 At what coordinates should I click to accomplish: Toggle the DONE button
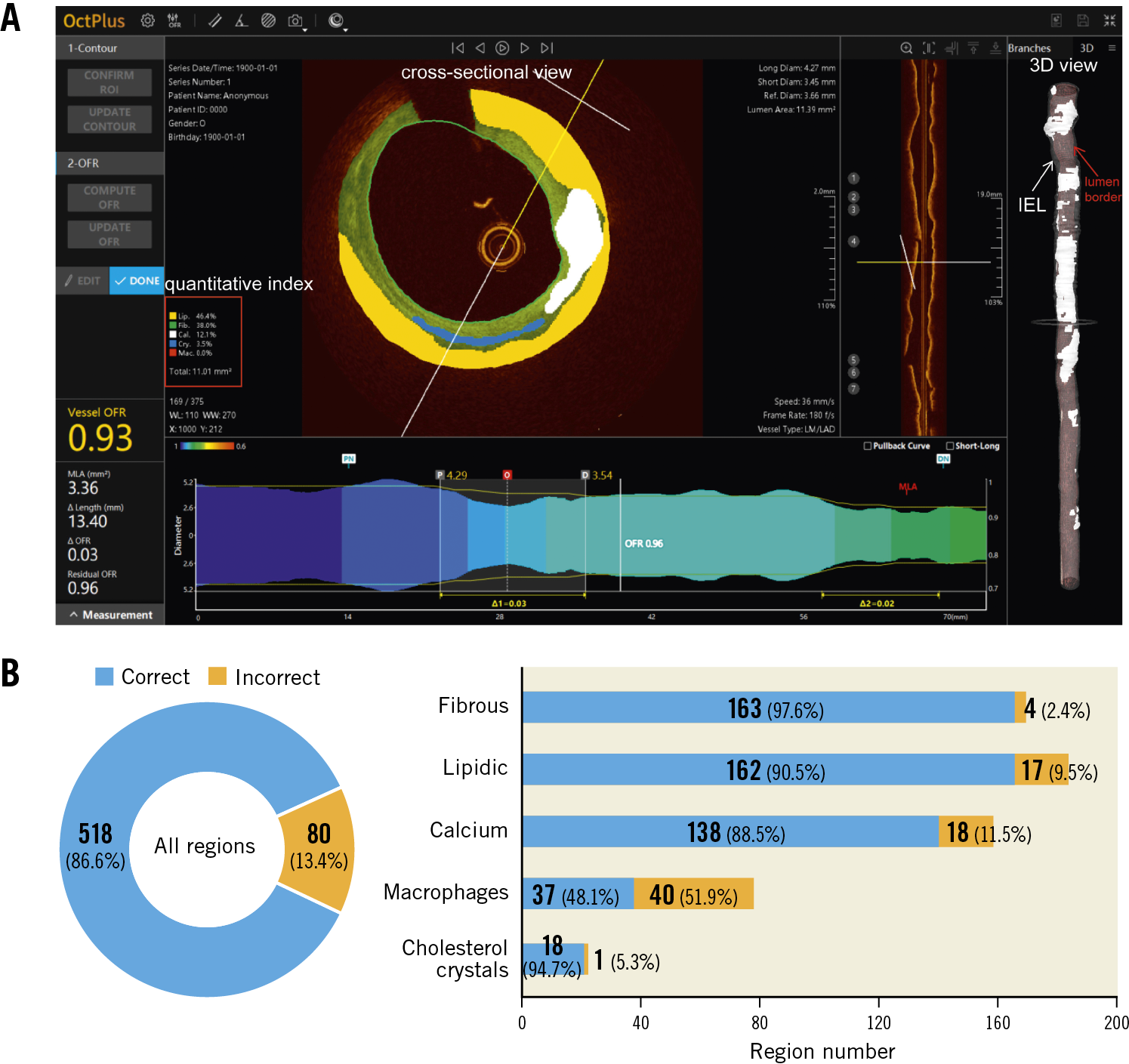point(137,281)
